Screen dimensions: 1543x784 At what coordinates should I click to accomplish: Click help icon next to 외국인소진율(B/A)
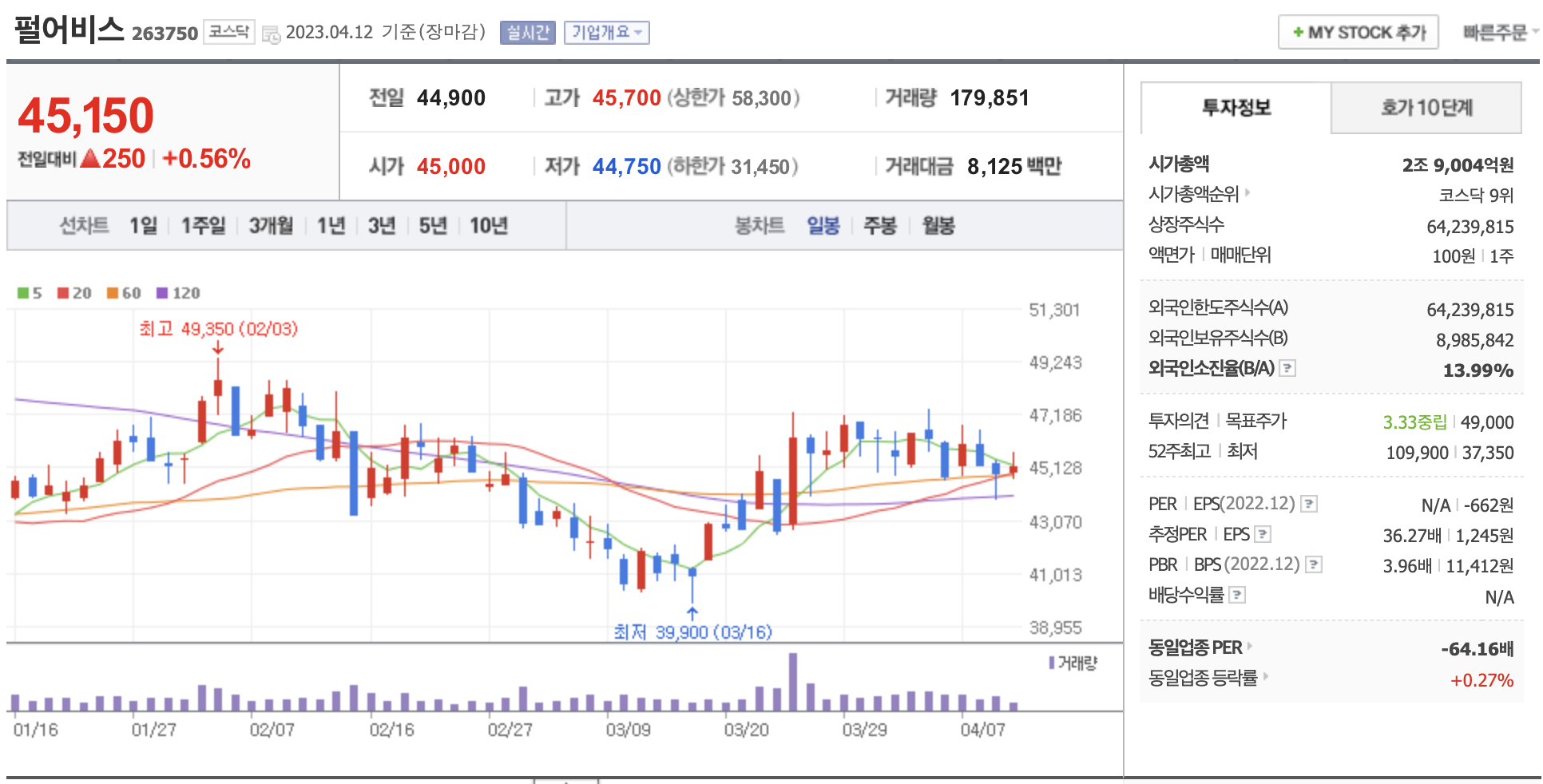pyautogui.click(x=1287, y=368)
